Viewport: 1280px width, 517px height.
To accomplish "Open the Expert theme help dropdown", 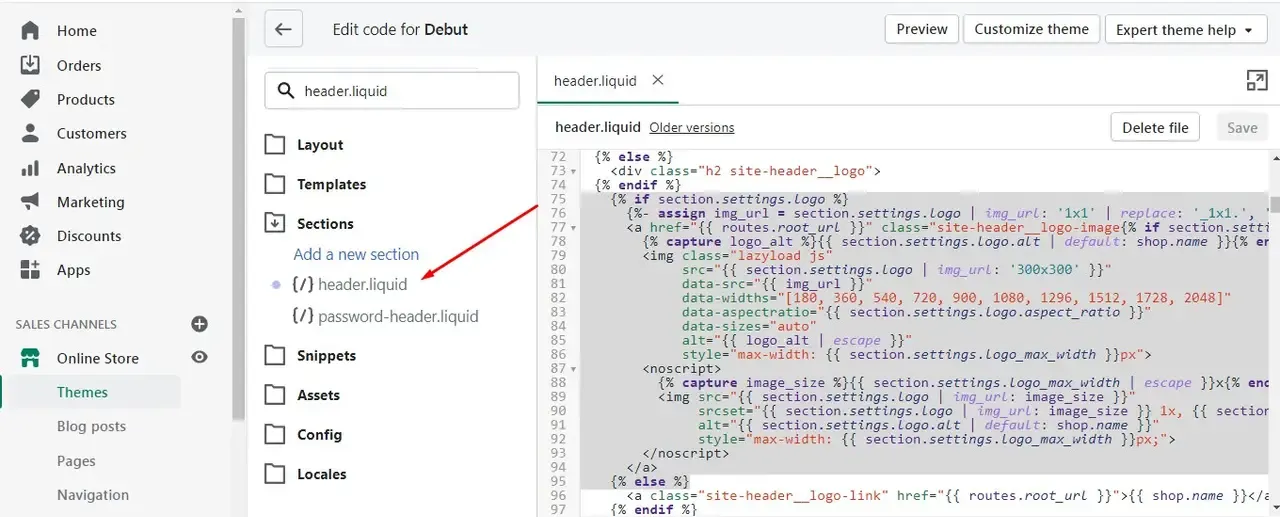I will [x=1184, y=30].
